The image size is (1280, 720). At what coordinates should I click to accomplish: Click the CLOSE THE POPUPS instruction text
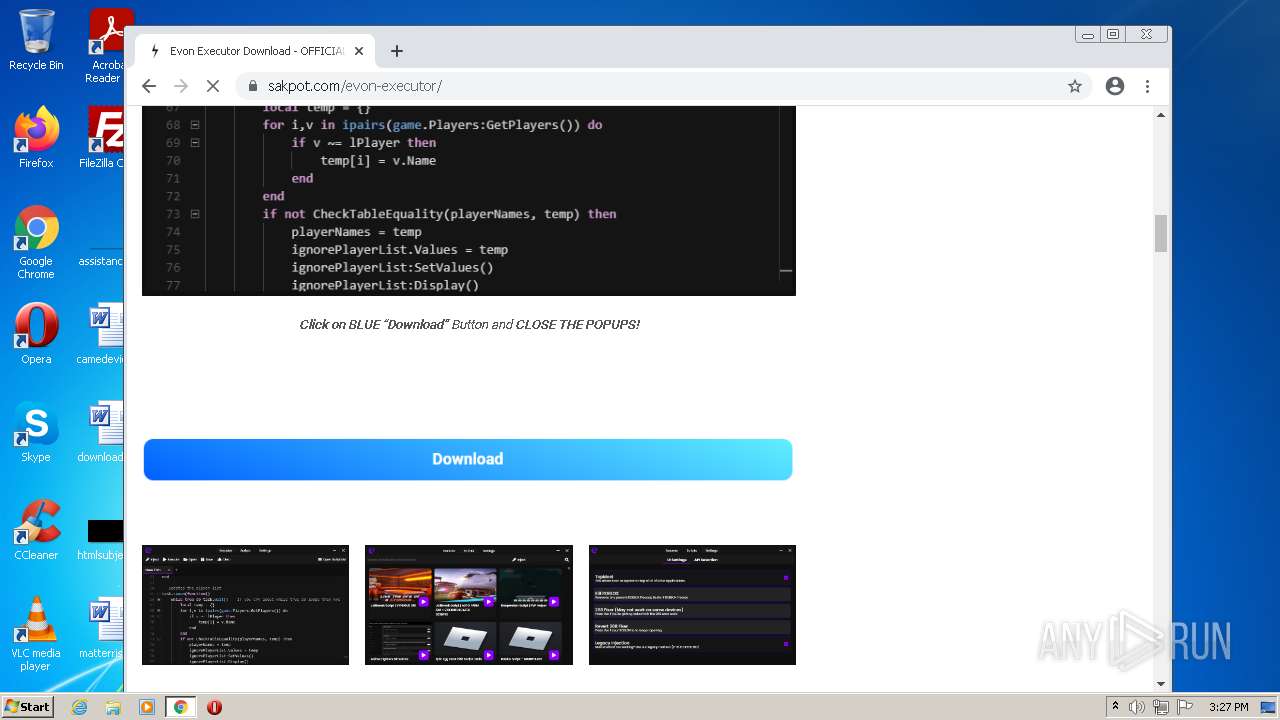(577, 325)
